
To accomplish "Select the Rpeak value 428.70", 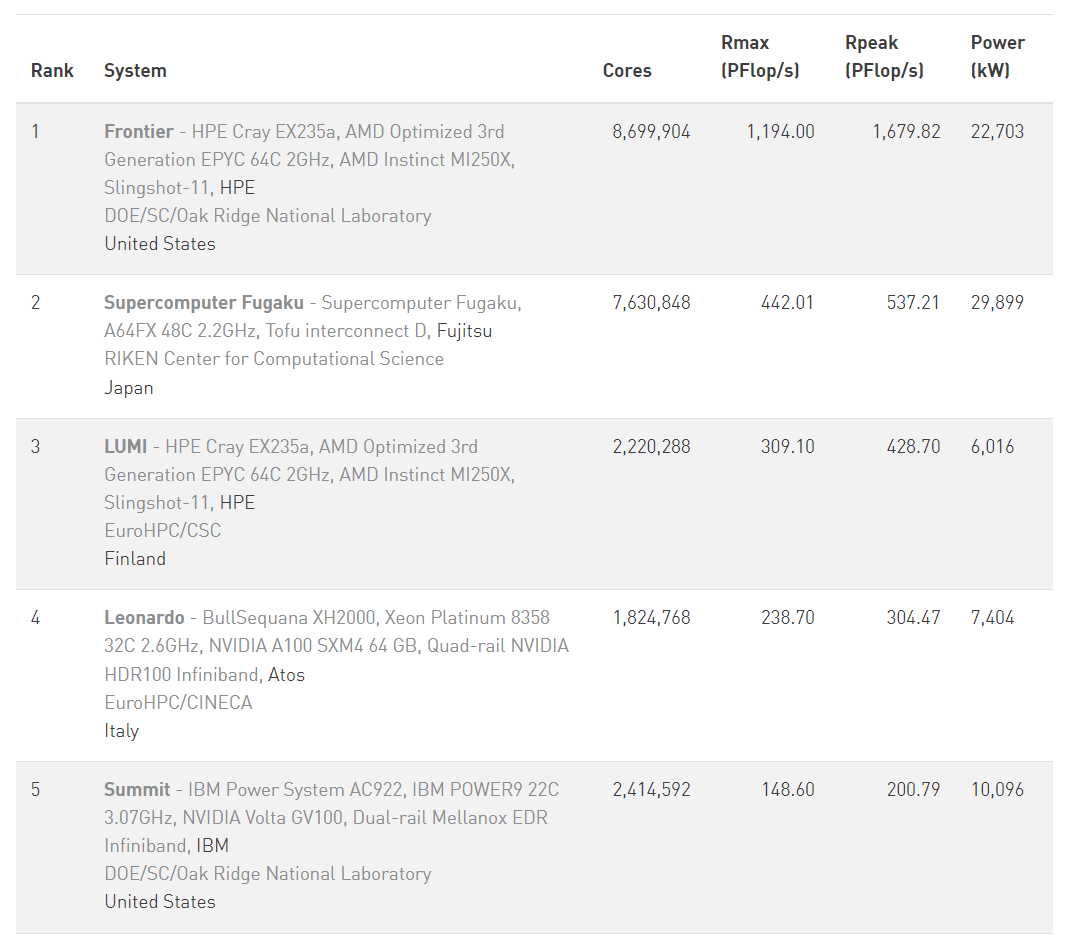I will 912,446.
